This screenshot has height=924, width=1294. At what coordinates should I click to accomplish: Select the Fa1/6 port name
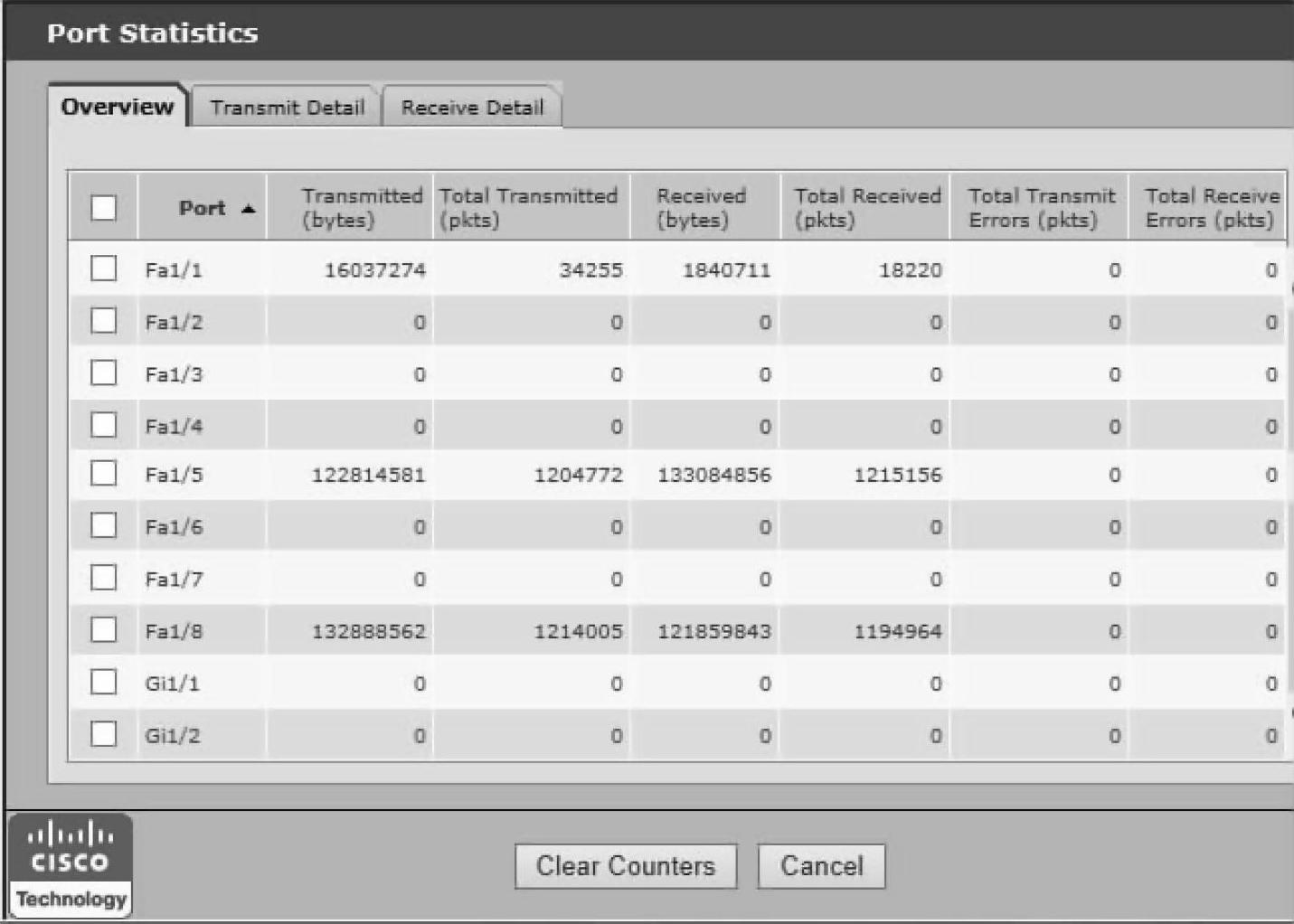[x=174, y=527]
